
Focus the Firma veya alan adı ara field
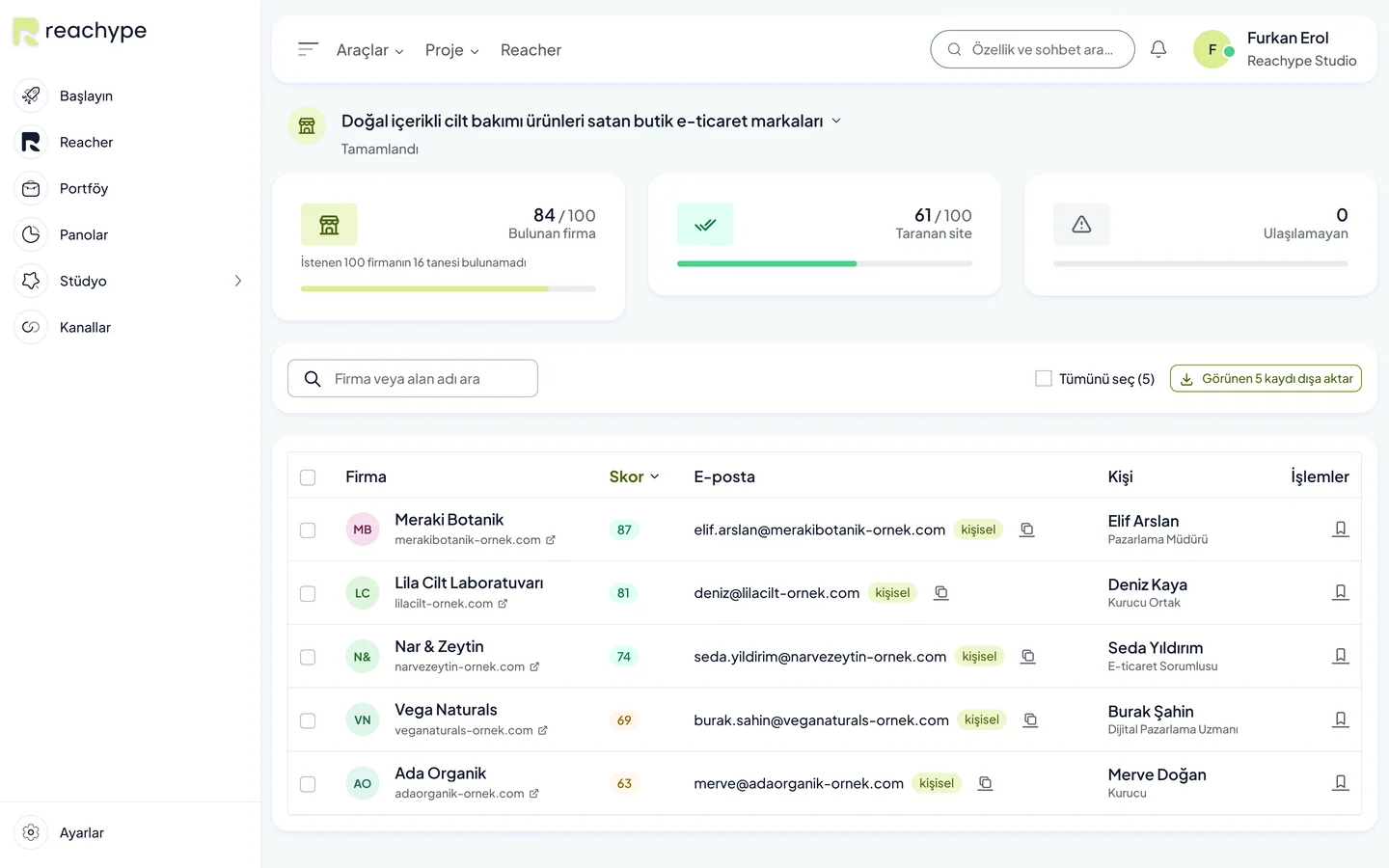(413, 379)
